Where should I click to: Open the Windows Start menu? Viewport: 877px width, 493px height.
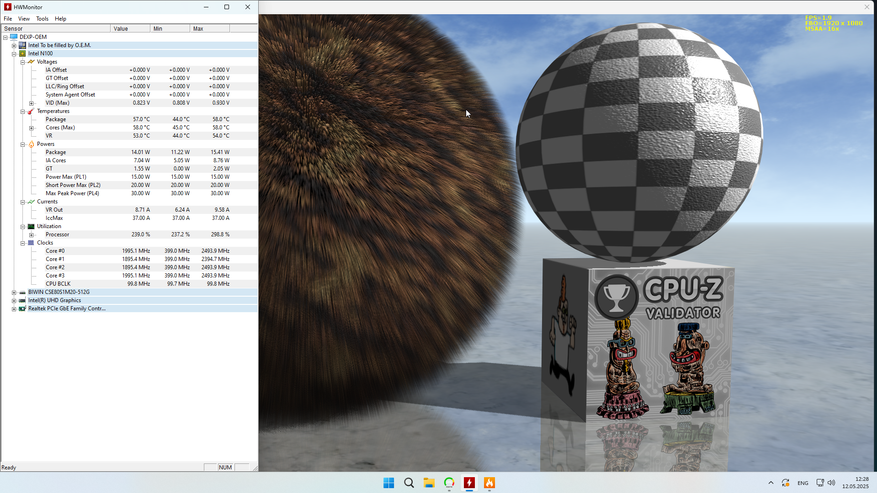tap(389, 482)
